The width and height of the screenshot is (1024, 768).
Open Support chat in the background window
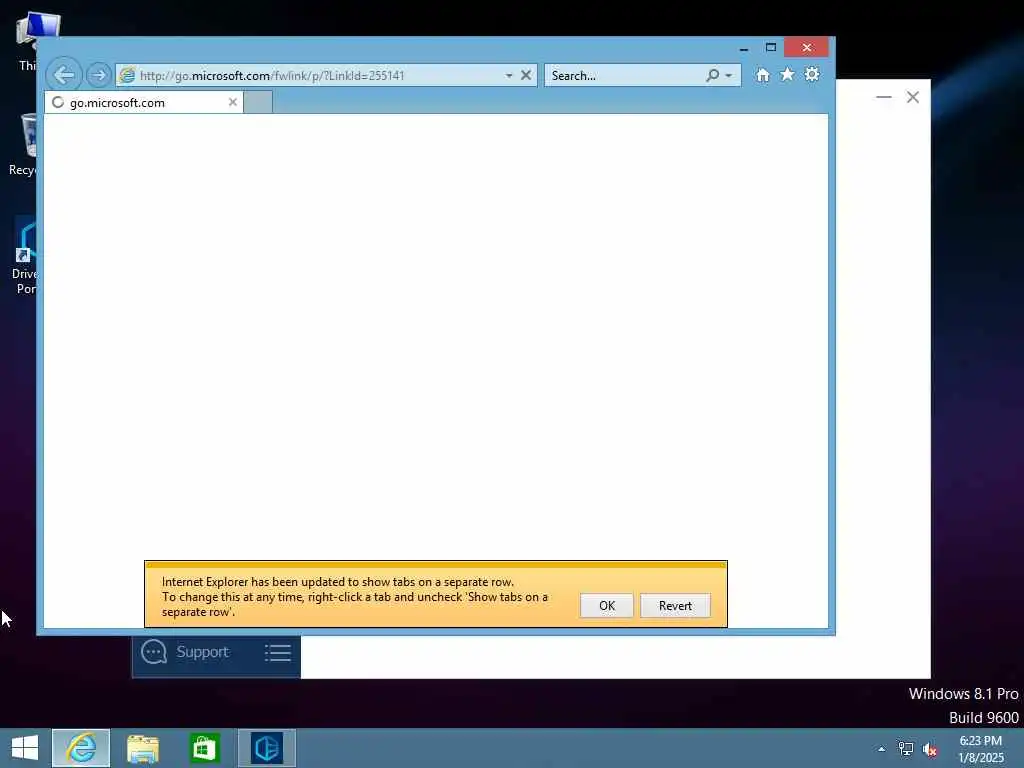click(185, 652)
